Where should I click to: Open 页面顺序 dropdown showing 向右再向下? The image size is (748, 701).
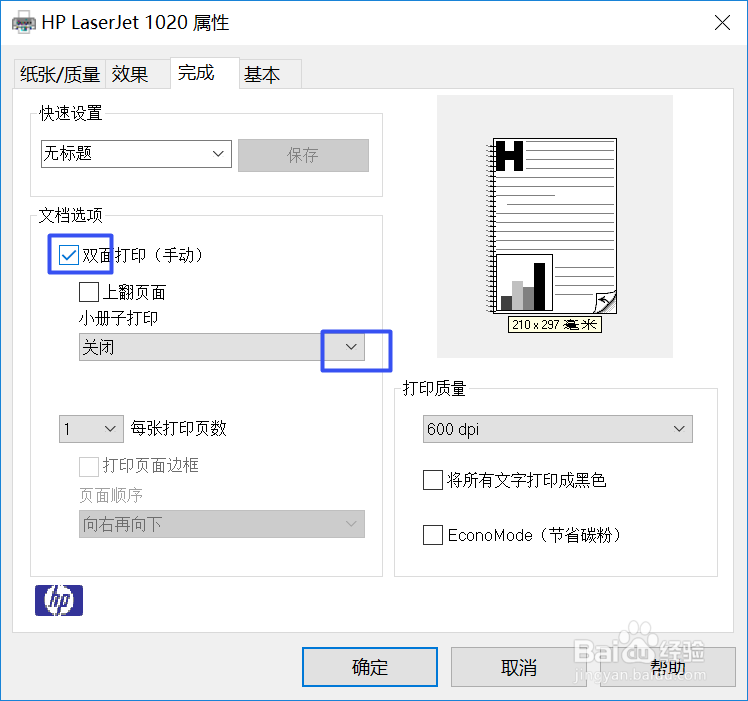click(222, 524)
